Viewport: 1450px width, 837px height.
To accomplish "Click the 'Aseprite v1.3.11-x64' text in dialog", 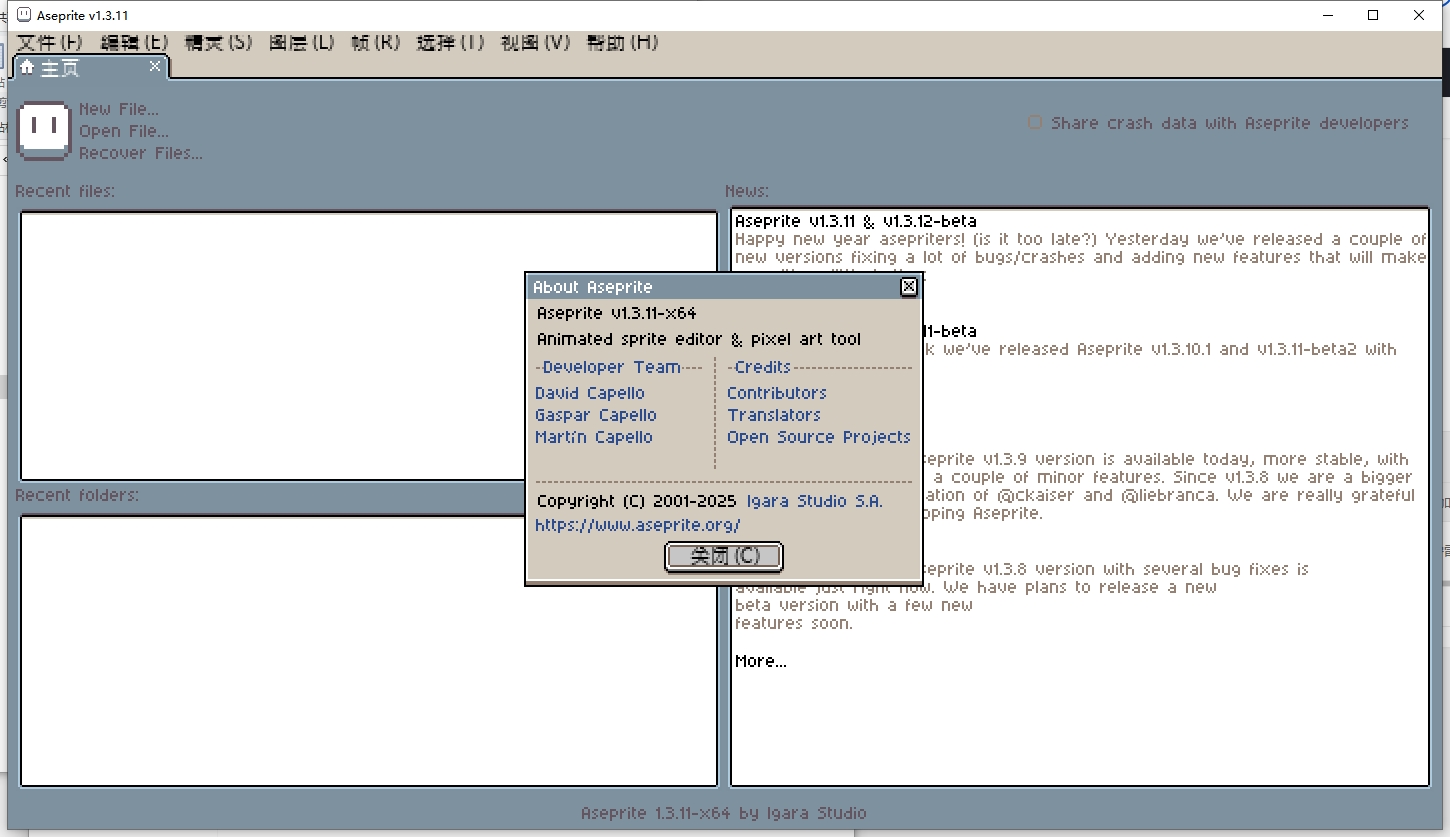I will (x=617, y=313).
